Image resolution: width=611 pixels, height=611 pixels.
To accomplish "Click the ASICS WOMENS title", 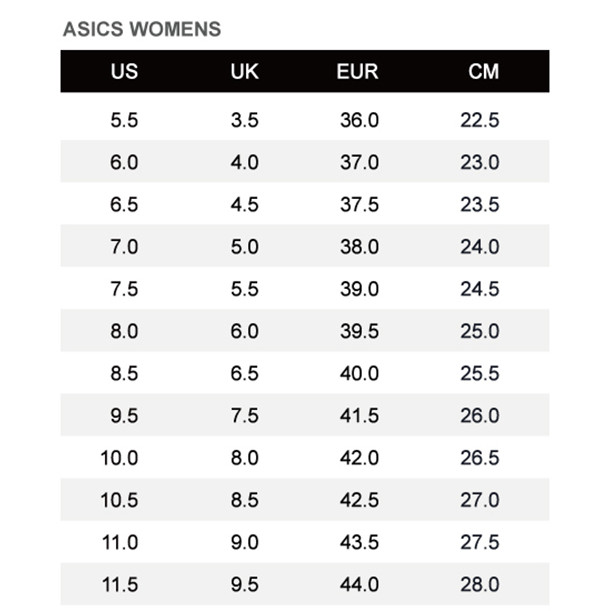I will [x=141, y=29].
